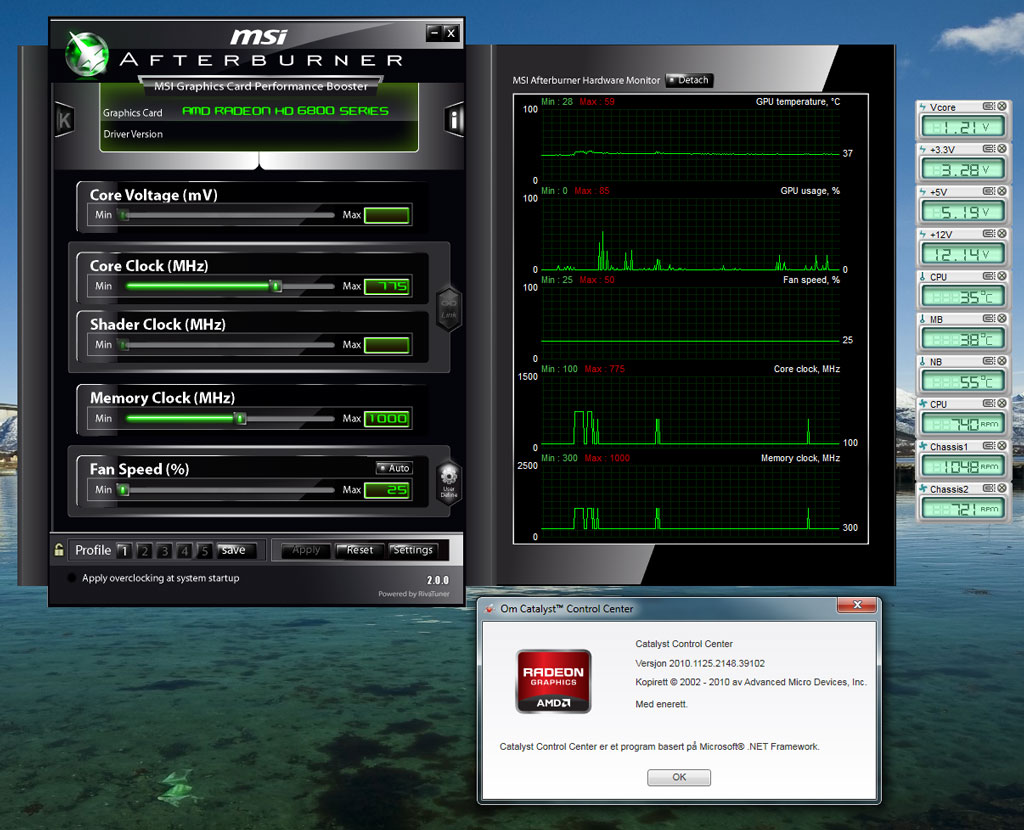Click the dock icon on the CPU temperature gadget
1024x830 pixels.
[x=989, y=276]
